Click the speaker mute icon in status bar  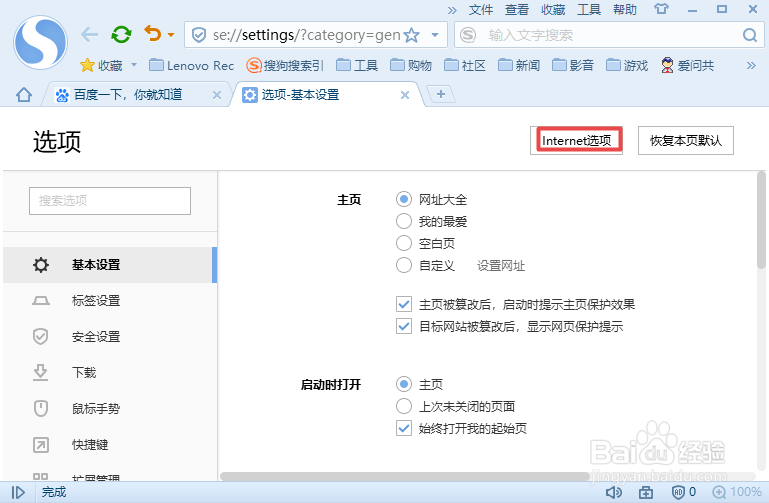pos(614,492)
